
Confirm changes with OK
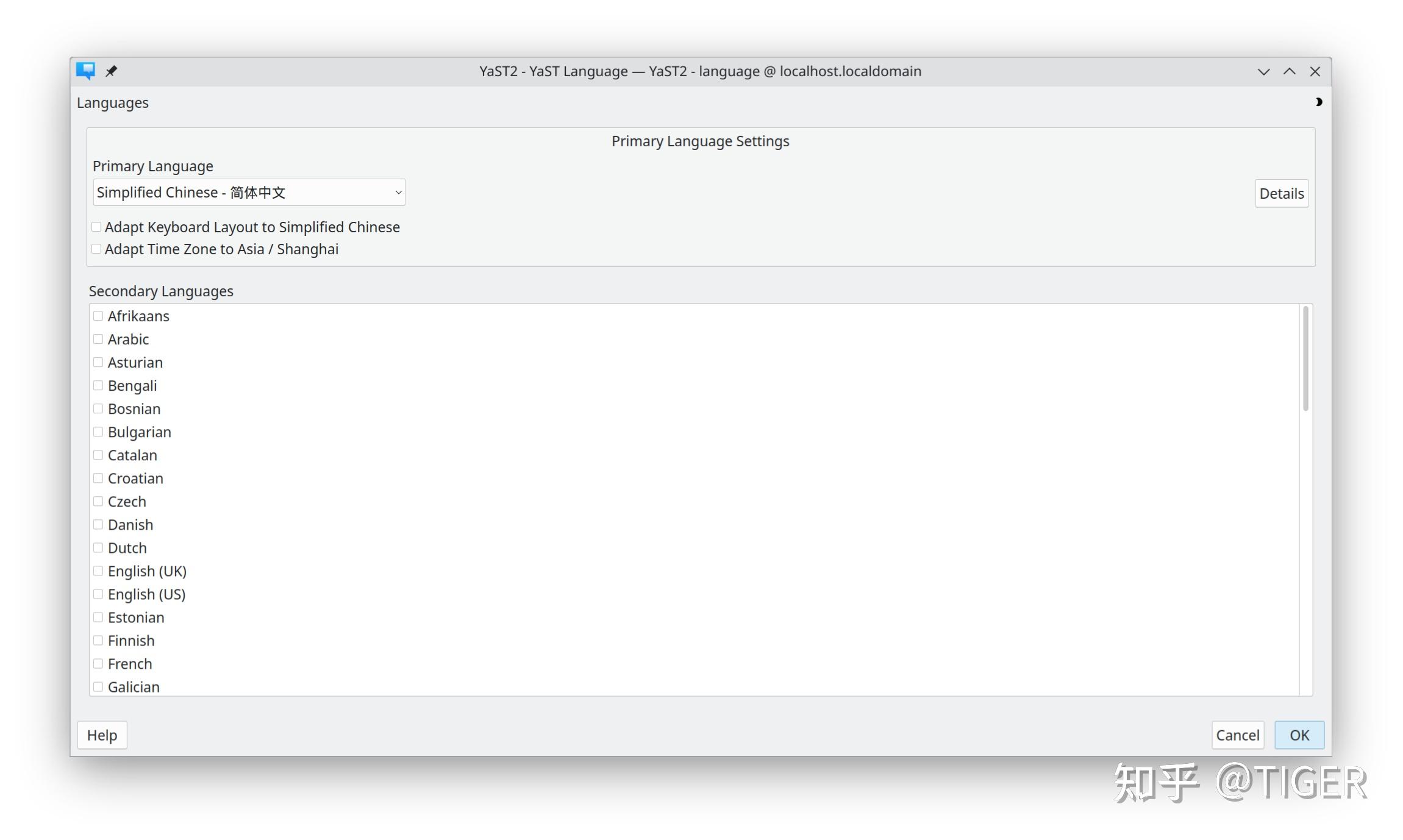coord(1299,735)
